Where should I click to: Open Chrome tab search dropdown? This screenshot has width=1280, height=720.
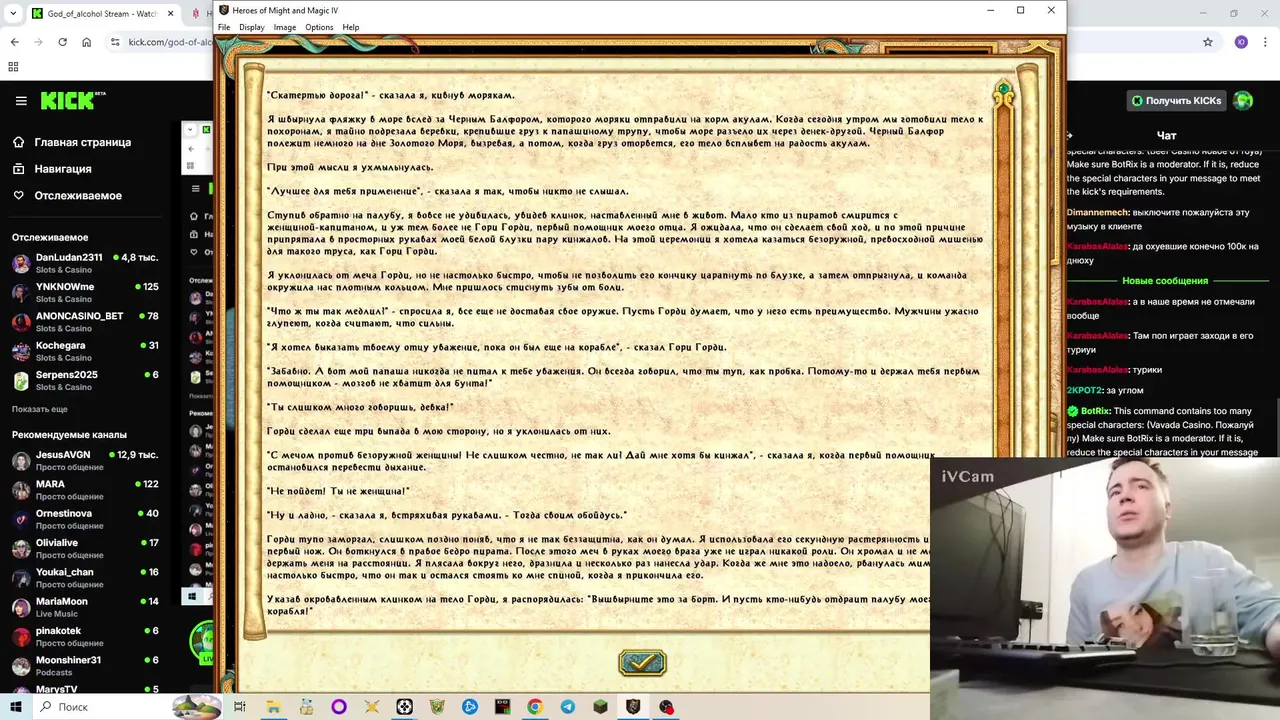pyautogui.click(x=13, y=14)
